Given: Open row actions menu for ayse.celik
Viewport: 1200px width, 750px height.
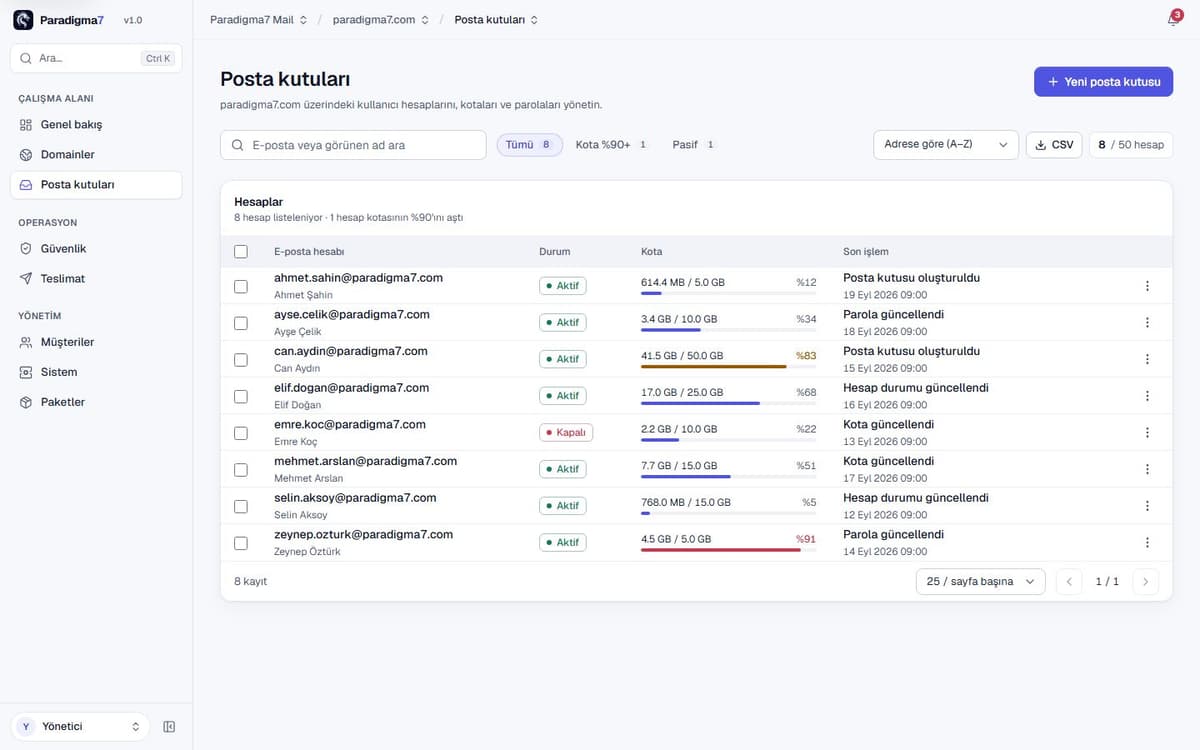Looking at the screenshot, I should 1147,322.
